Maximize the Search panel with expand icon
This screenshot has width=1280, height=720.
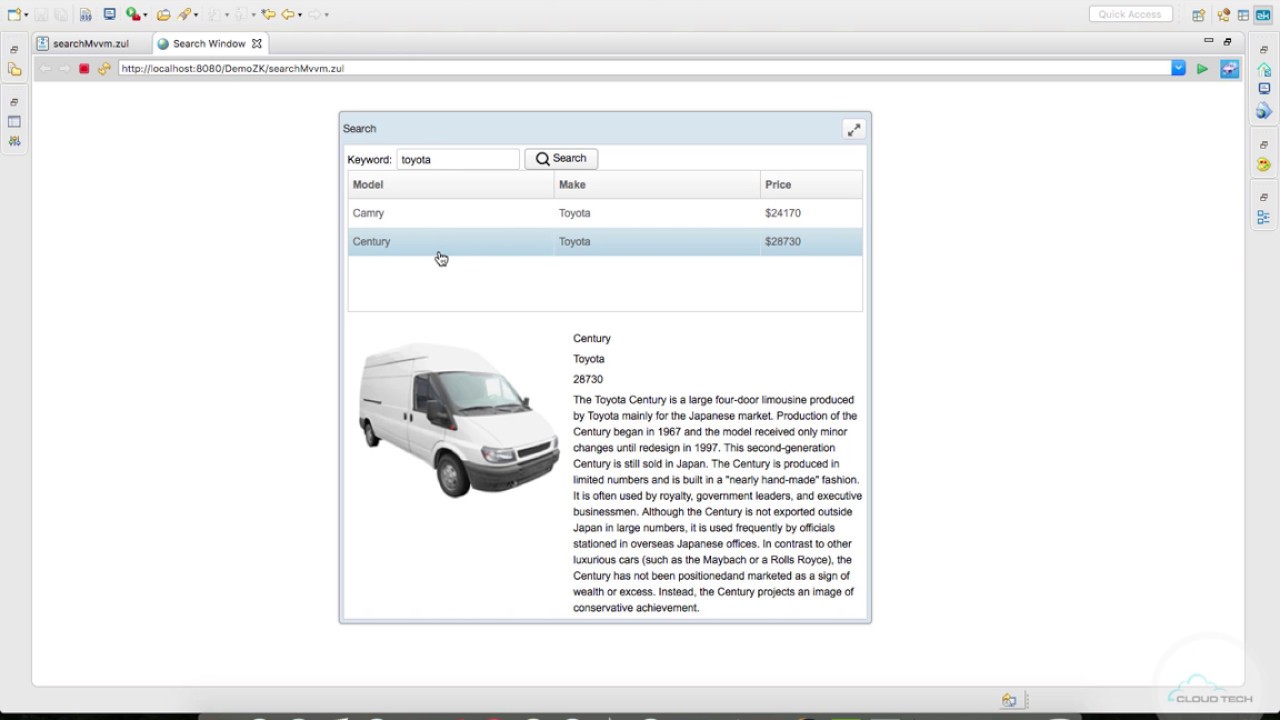pos(854,129)
